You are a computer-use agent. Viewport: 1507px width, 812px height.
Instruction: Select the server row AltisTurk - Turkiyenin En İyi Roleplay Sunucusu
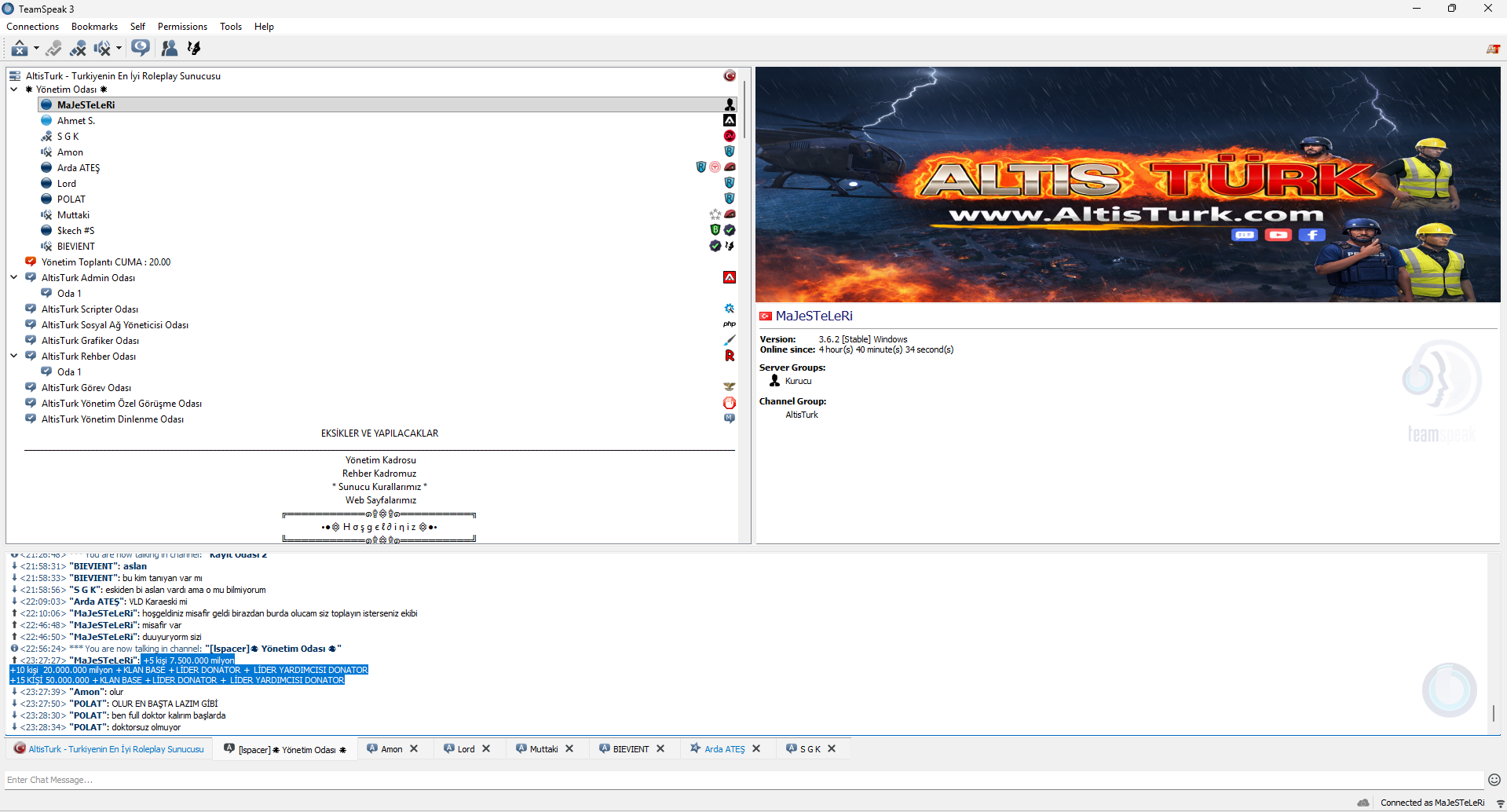(372, 76)
